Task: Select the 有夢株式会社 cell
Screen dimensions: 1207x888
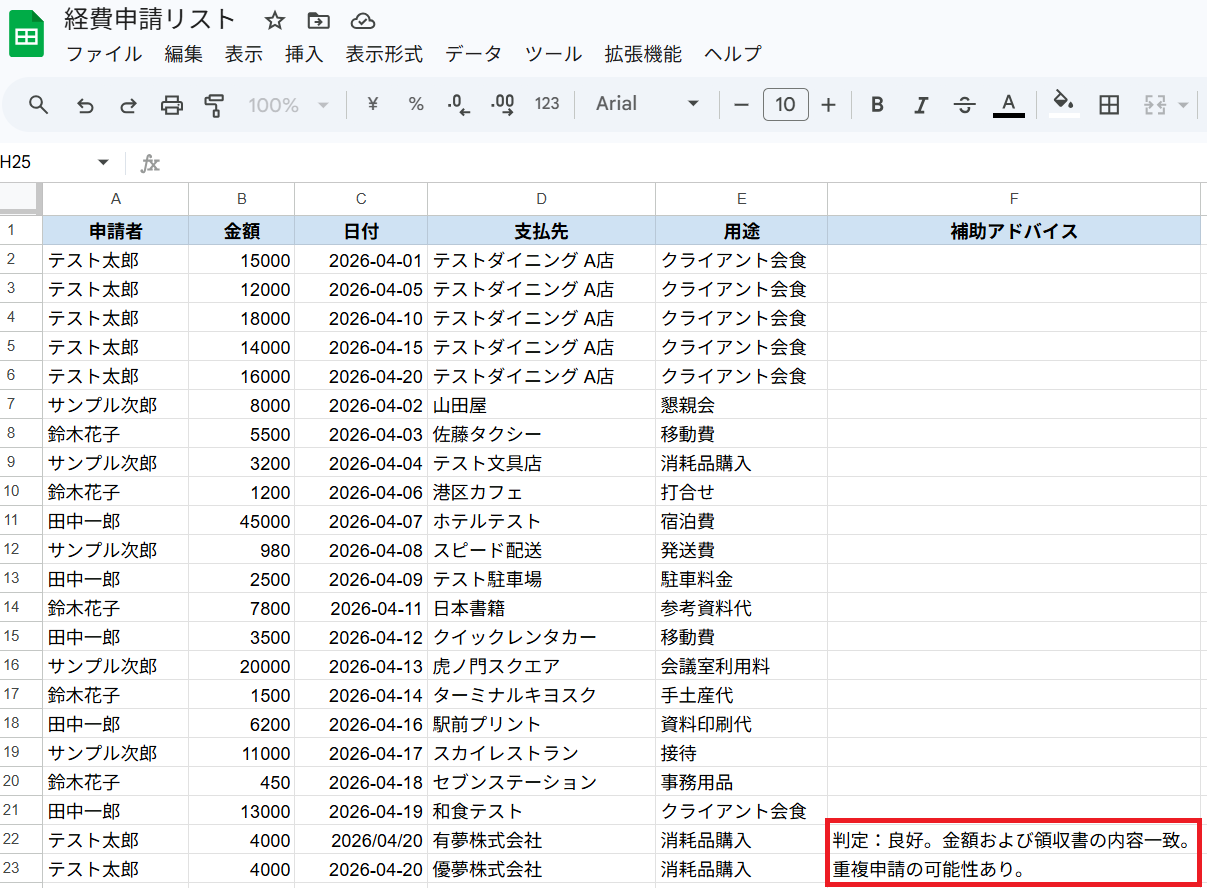Action: 541,840
